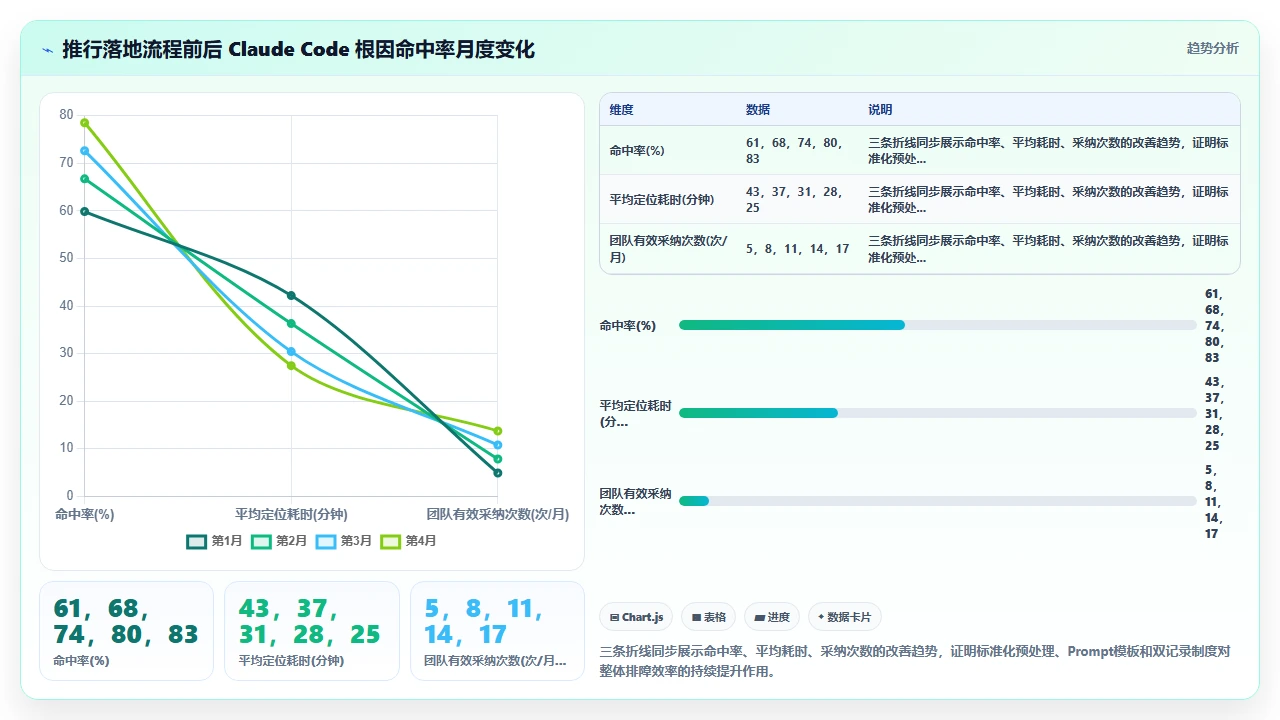This screenshot has width=1280, height=720.
Task: Click the 团队有效采纳次数(次/月) table row label
Action: pos(668,249)
